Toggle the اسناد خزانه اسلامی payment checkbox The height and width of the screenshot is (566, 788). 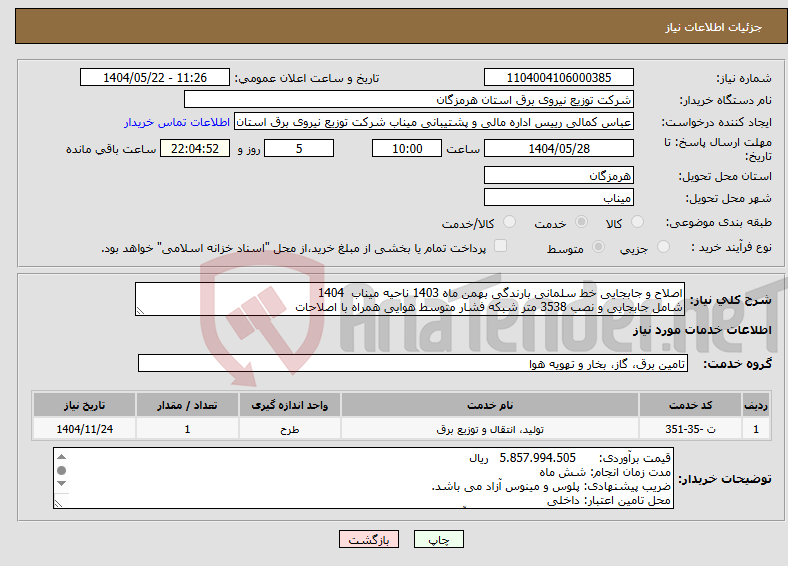501,245
